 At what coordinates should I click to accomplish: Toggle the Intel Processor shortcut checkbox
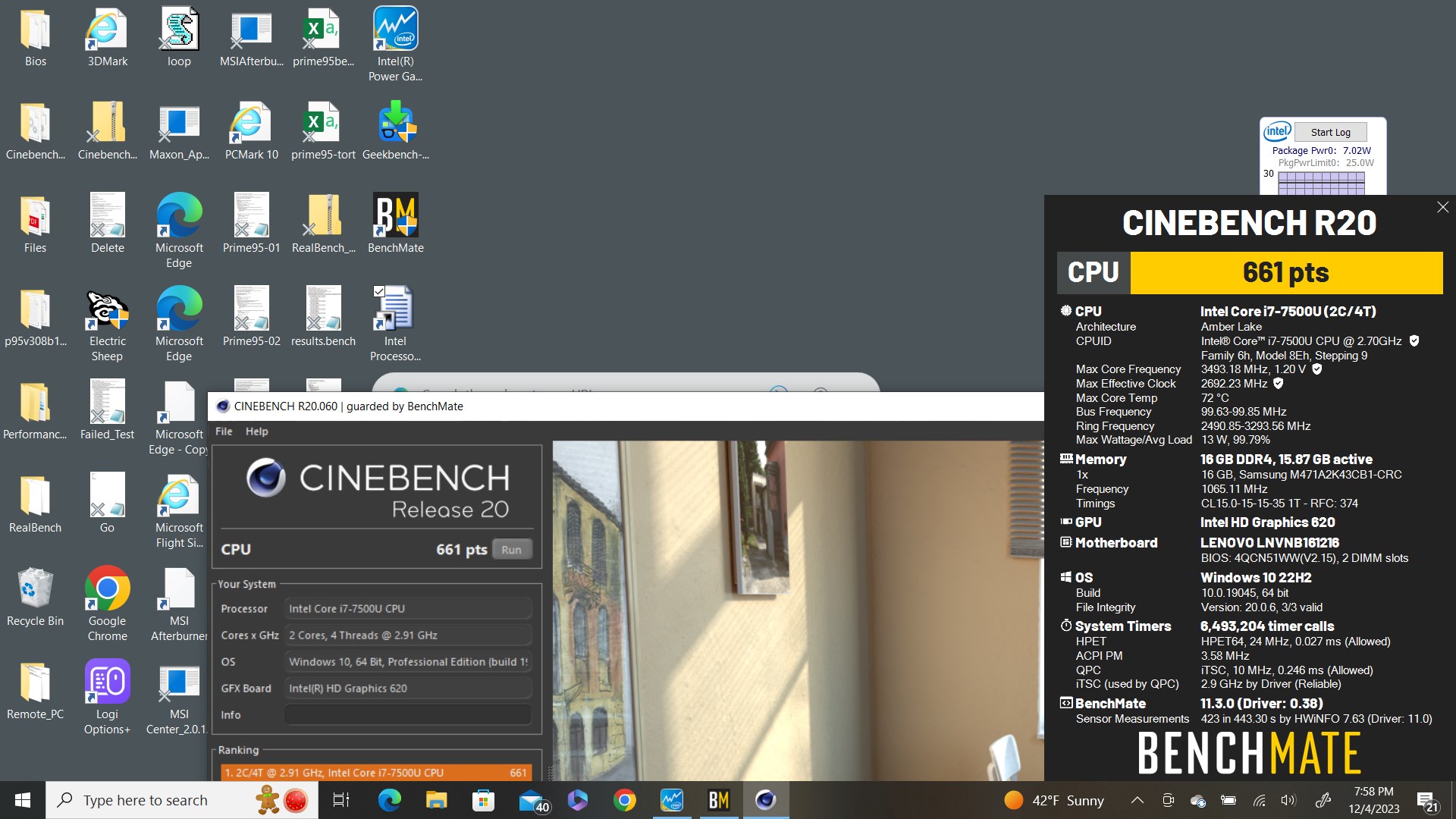coord(379,291)
